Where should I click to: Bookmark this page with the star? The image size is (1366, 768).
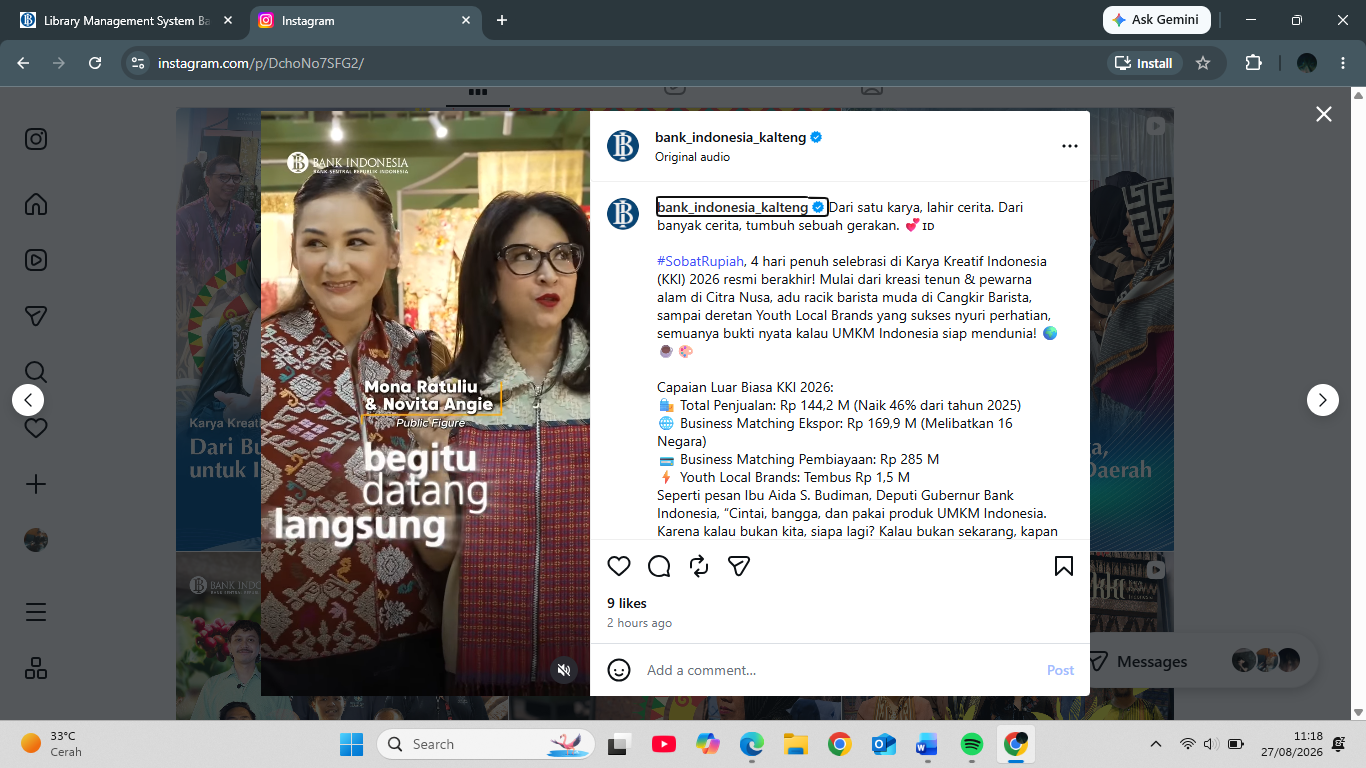[1203, 63]
